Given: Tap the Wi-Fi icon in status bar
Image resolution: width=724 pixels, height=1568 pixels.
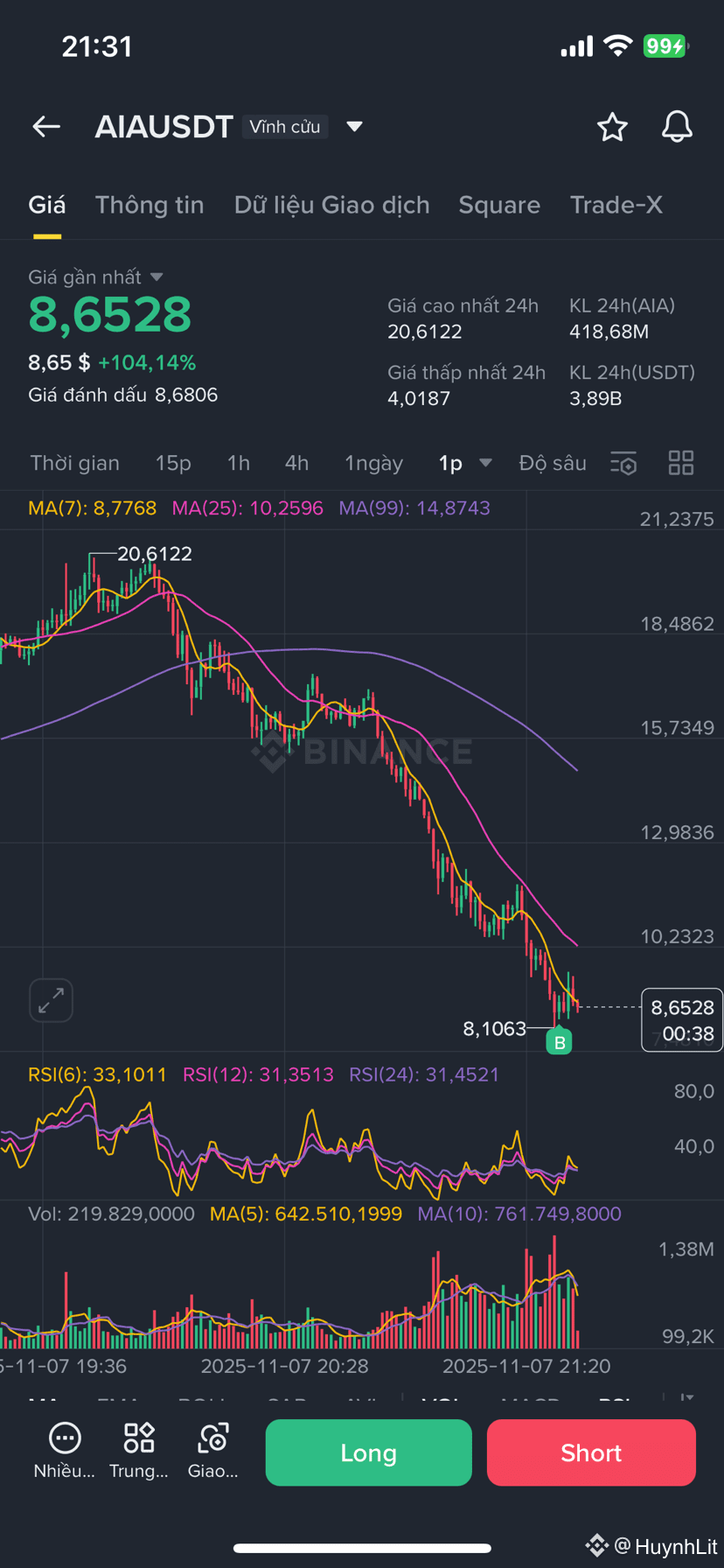Looking at the screenshot, I should (618, 45).
